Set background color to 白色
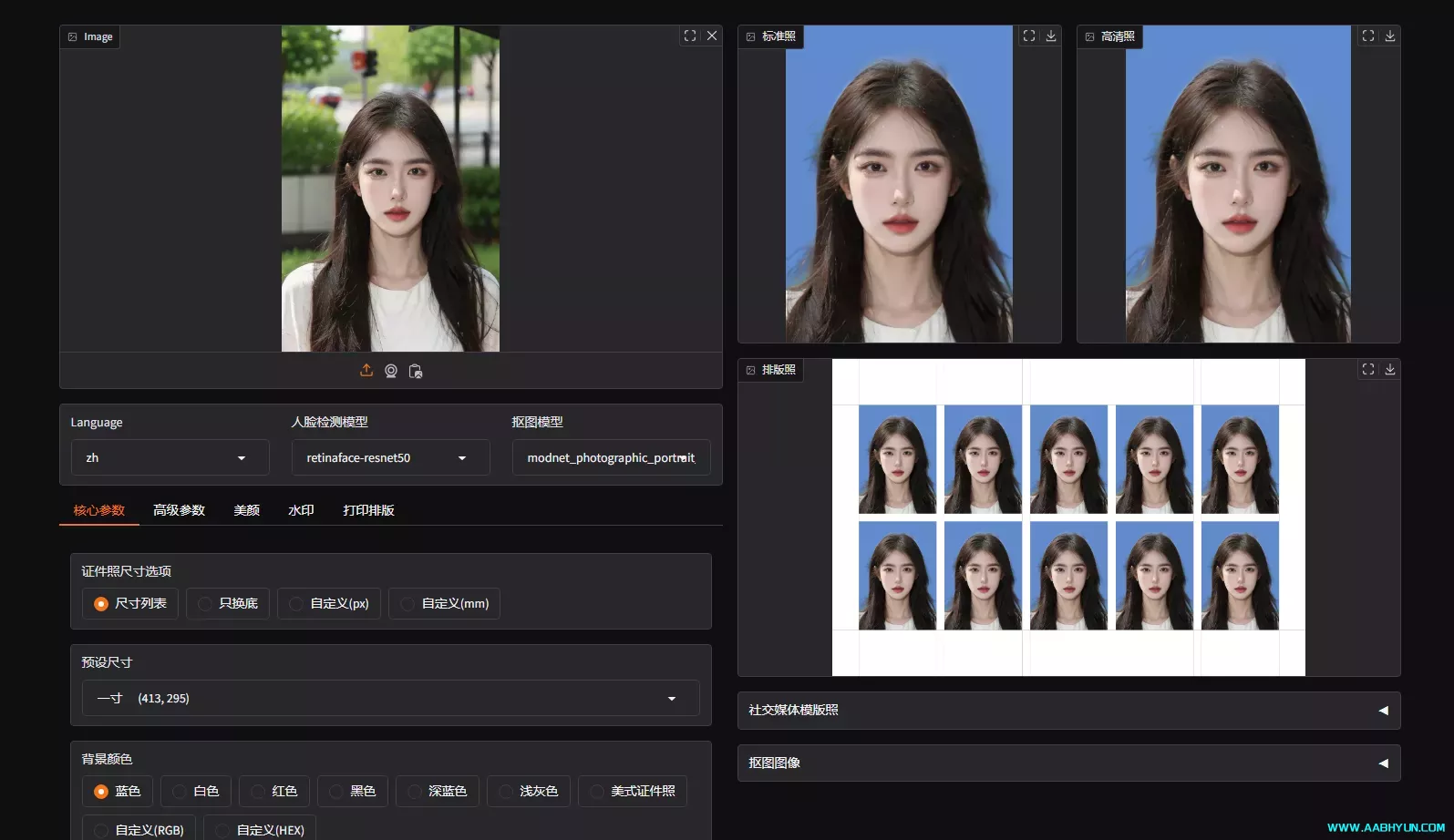Image resolution: width=1454 pixels, height=840 pixels. (196, 791)
